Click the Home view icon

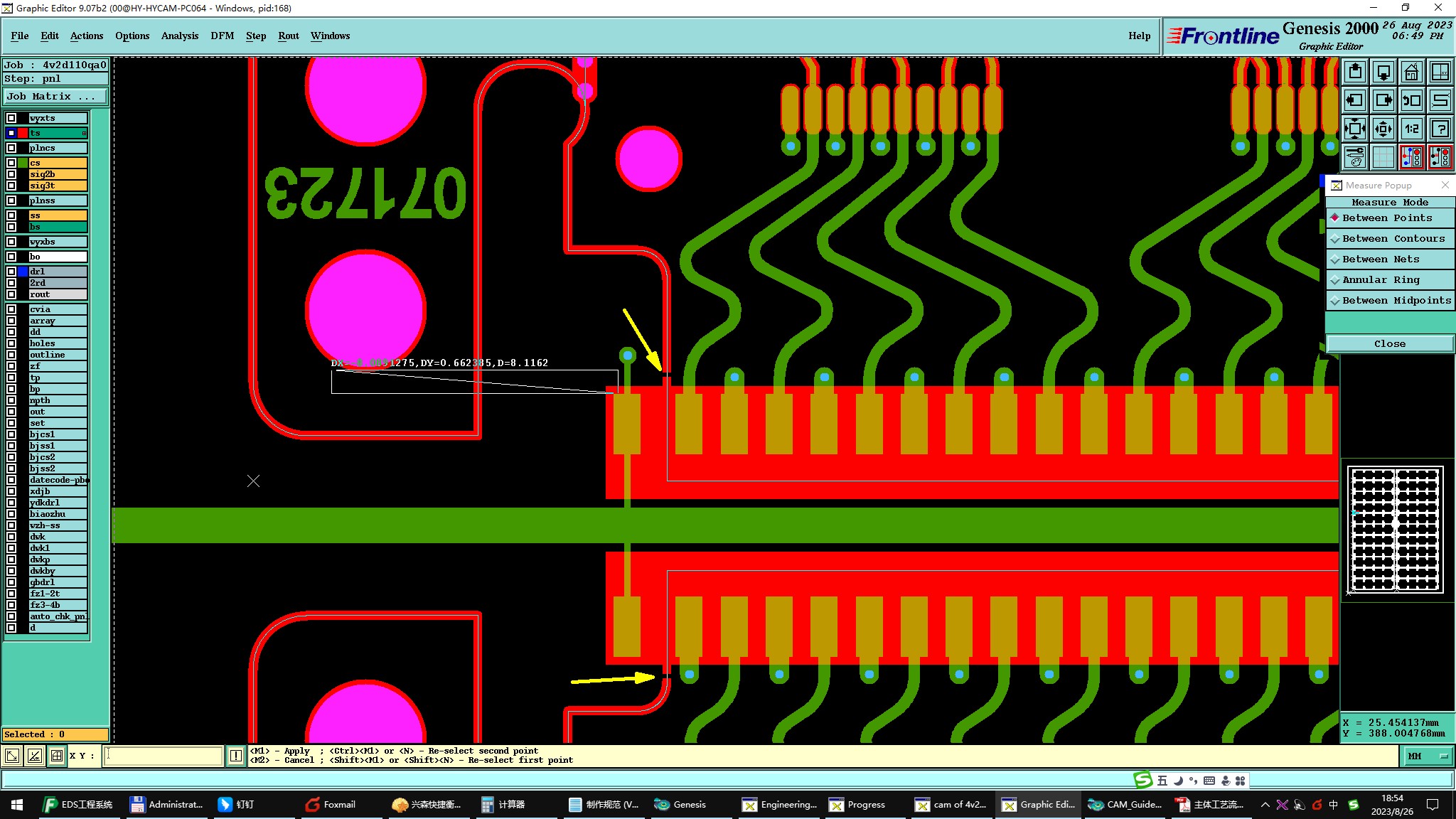[x=1411, y=72]
